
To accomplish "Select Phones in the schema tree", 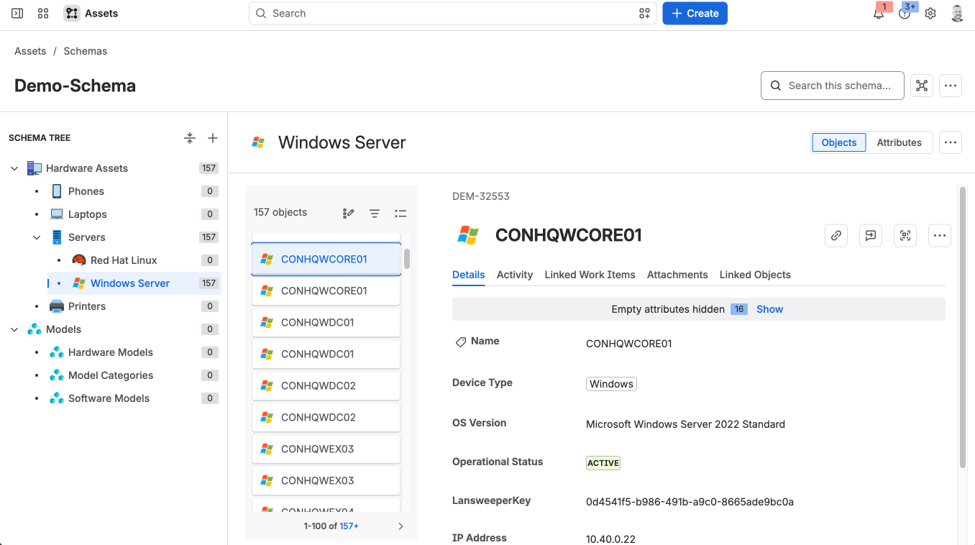I will [x=86, y=191].
